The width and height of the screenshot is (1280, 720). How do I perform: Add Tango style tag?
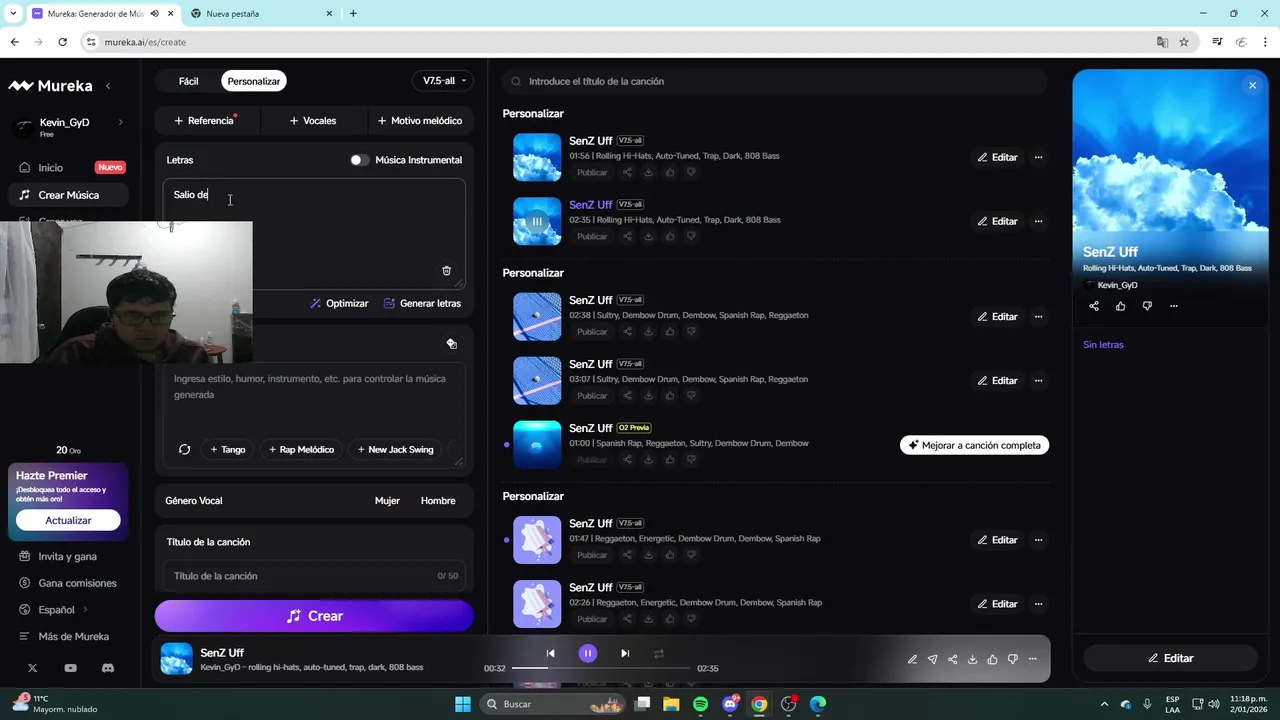pyautogui.click(x=227, y=450)
